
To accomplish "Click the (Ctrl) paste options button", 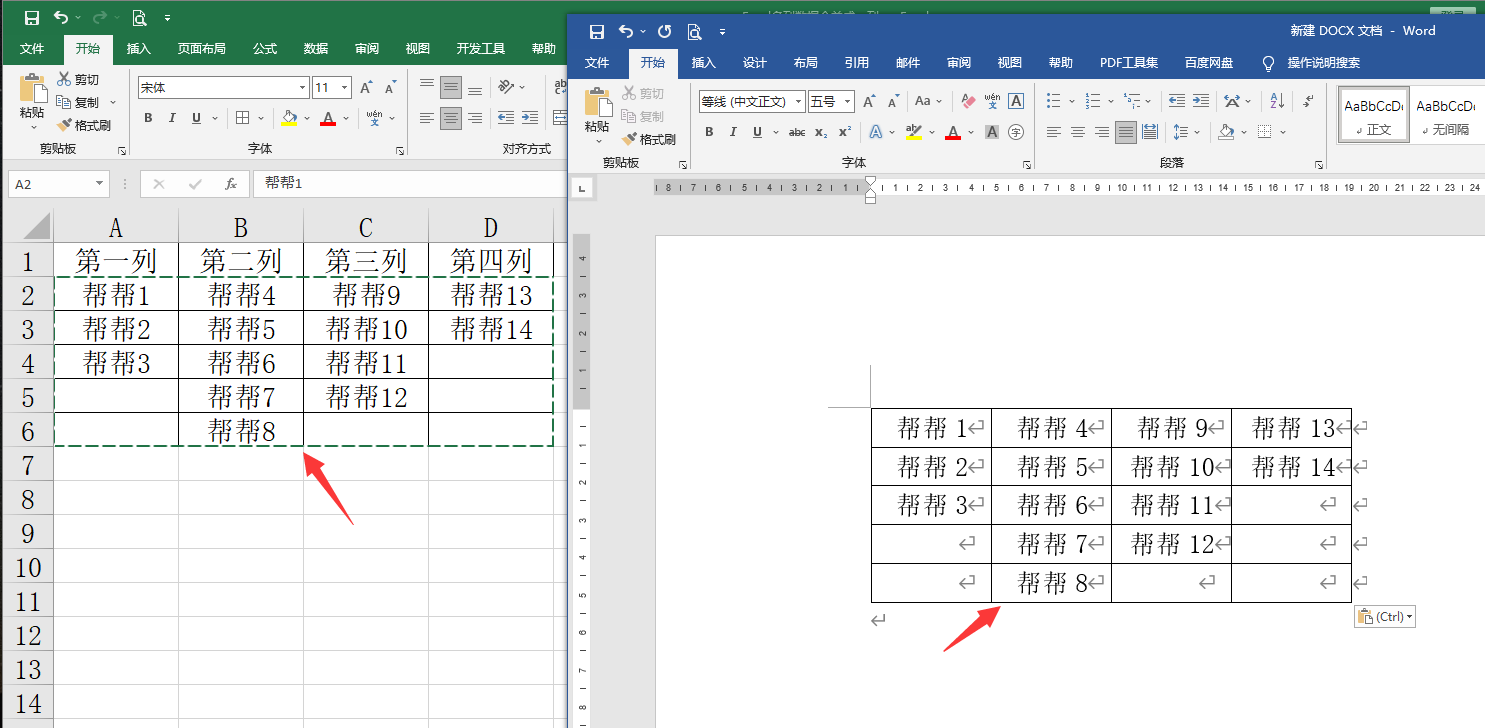I will click(1384, 617).
